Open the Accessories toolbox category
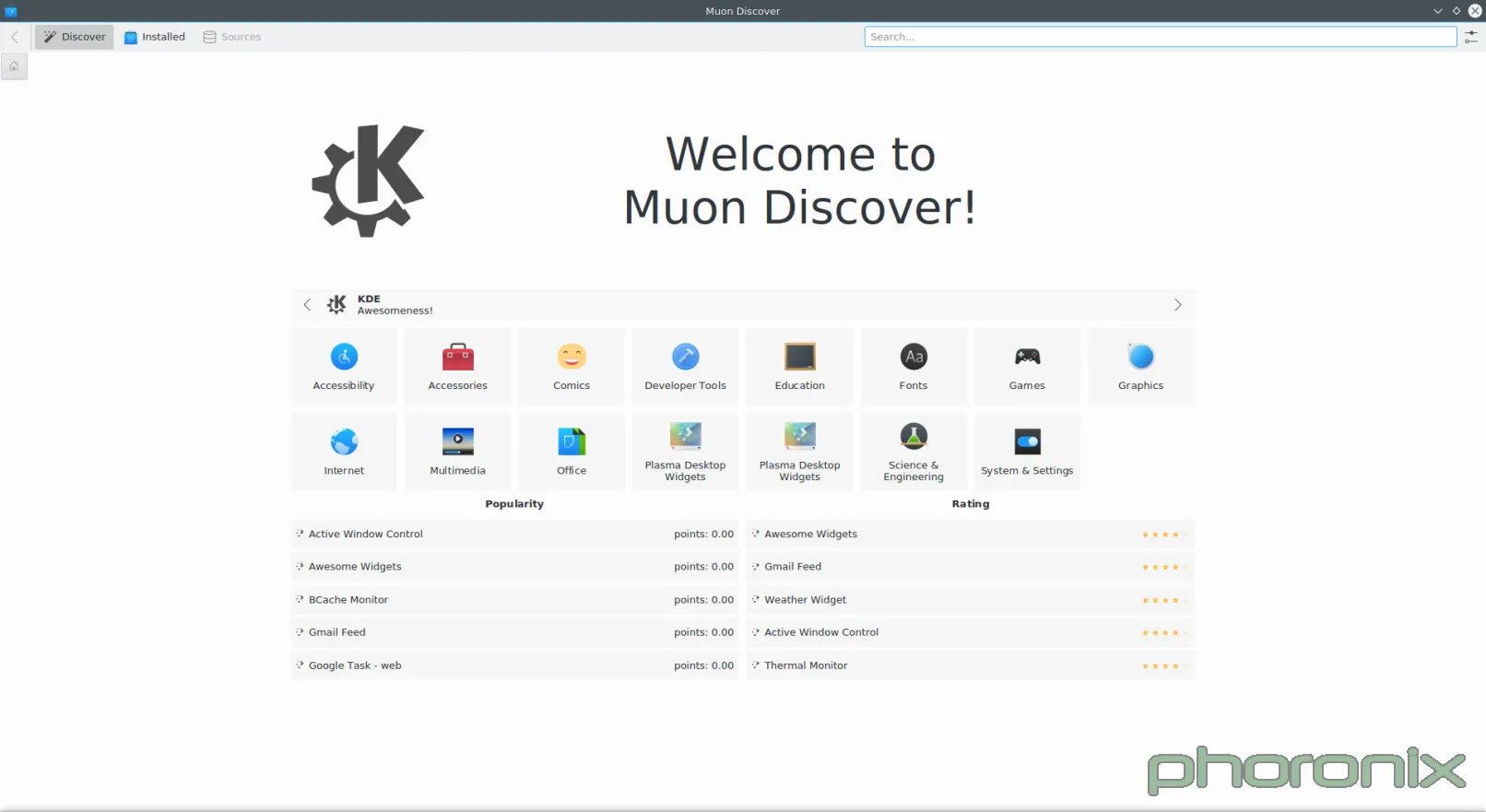The width and height of the screenshot is (1486, 812). [457, 366]
